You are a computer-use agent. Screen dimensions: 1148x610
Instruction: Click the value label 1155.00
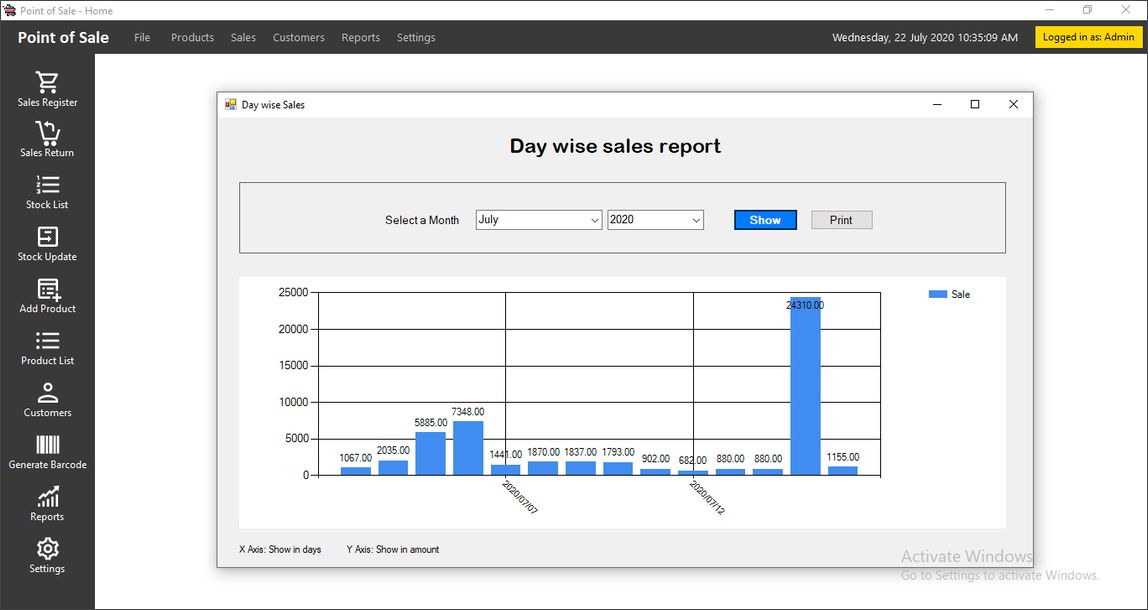click(x=843, y=457)
